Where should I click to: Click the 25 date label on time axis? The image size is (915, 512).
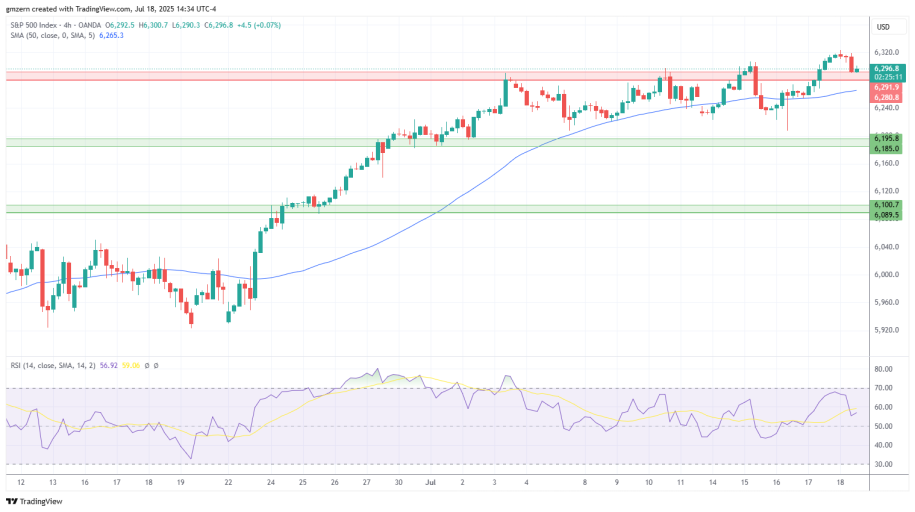[x=302, y=482]
